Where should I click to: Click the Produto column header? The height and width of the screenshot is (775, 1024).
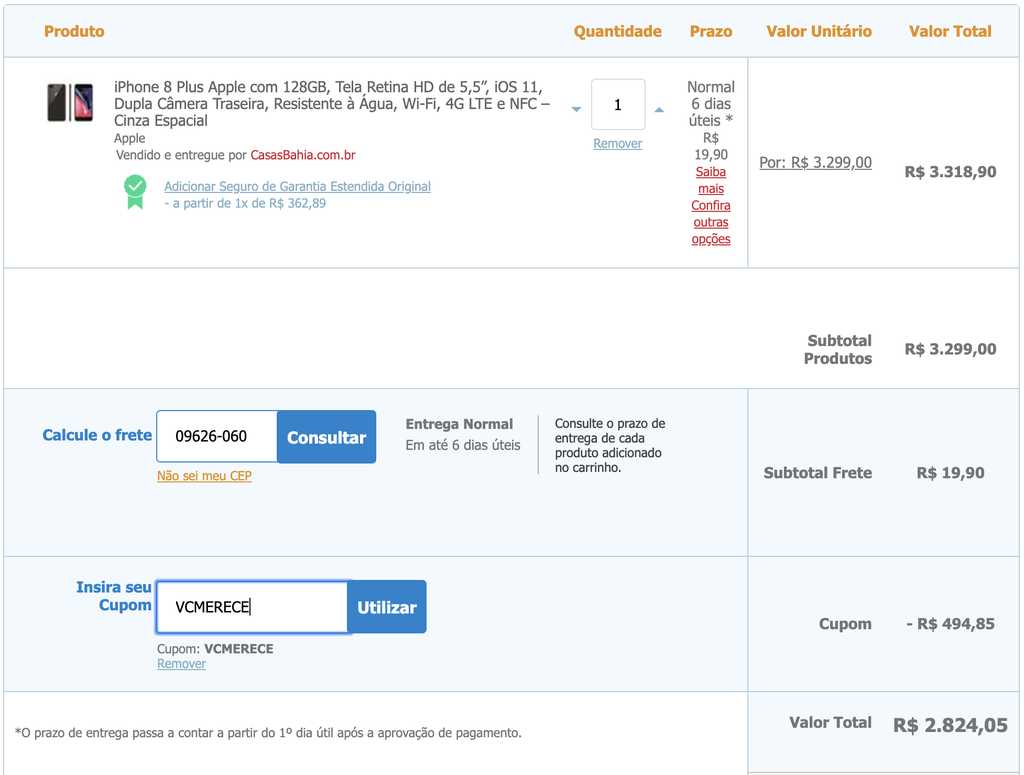pos(74,31)
